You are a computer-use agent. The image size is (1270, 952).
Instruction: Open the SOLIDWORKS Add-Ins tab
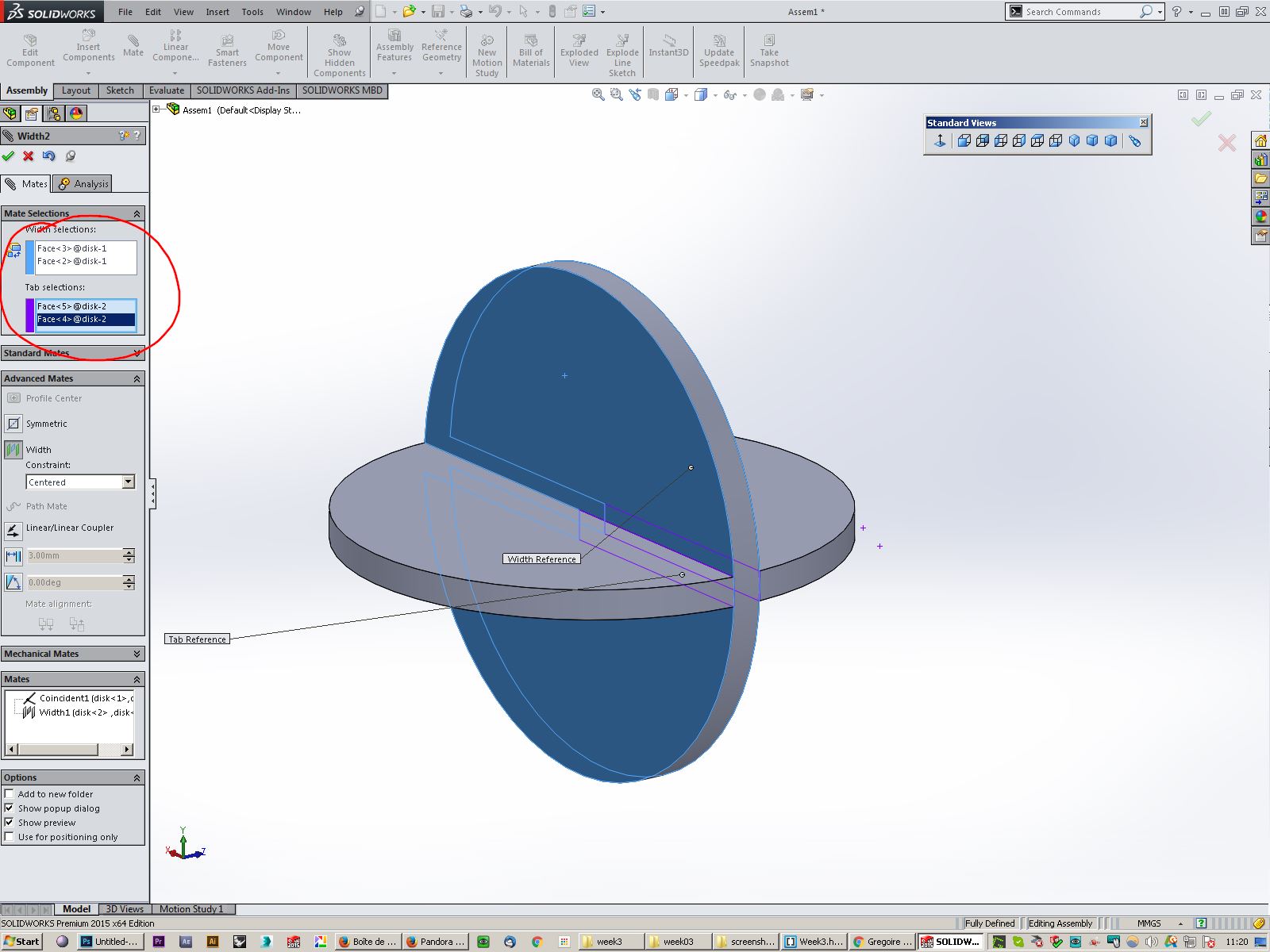click(x=243, y=90)
